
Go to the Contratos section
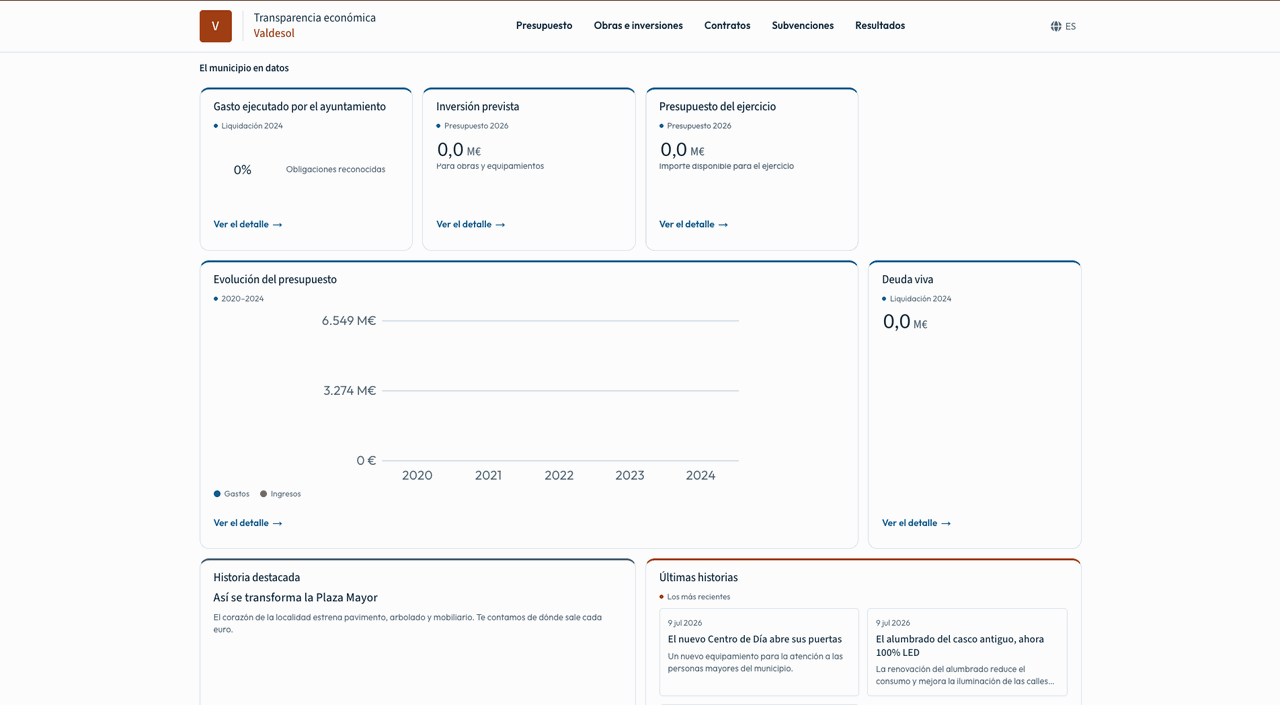(x=727, y=26)
